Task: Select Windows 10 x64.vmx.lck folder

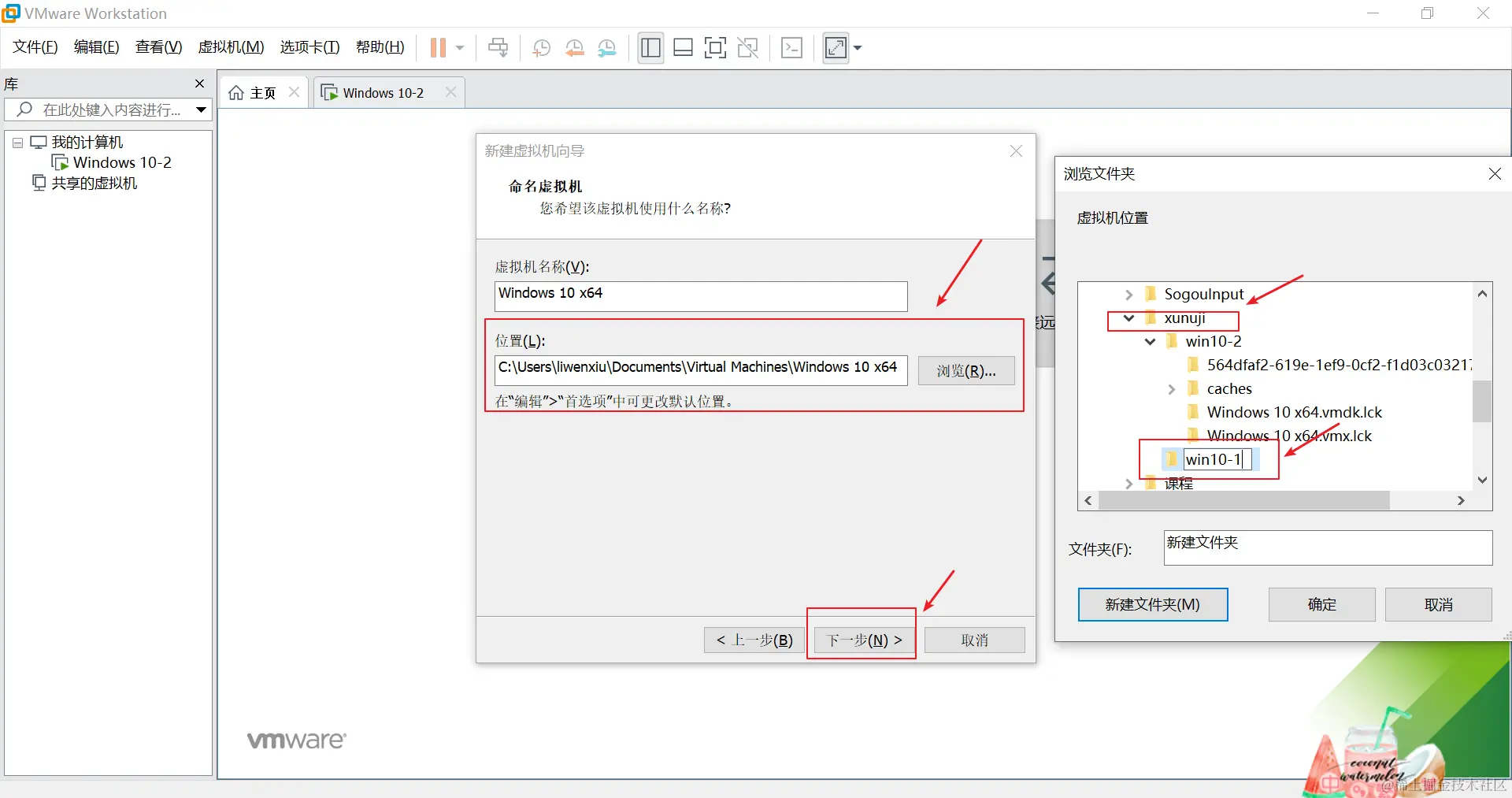Action: click(1289, 436)
